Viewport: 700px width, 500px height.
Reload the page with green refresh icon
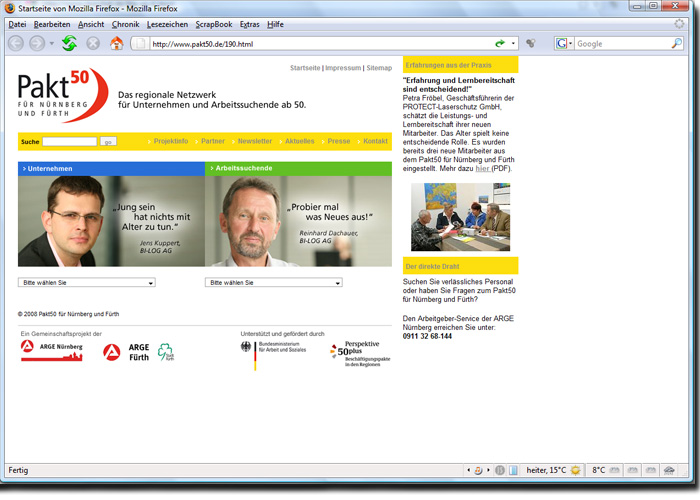[69, 43]
